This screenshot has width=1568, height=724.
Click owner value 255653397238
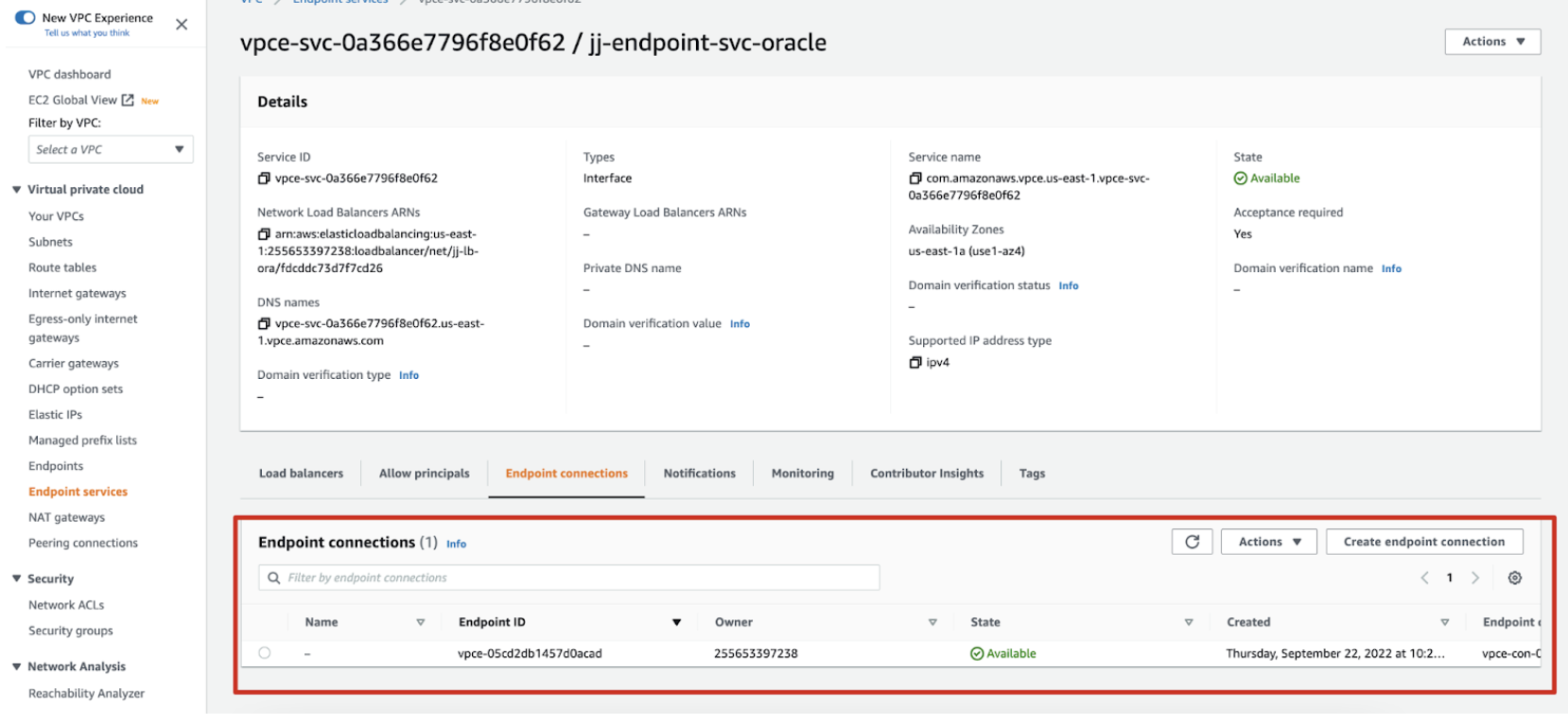pyautogui.click(x=756, y=654)
